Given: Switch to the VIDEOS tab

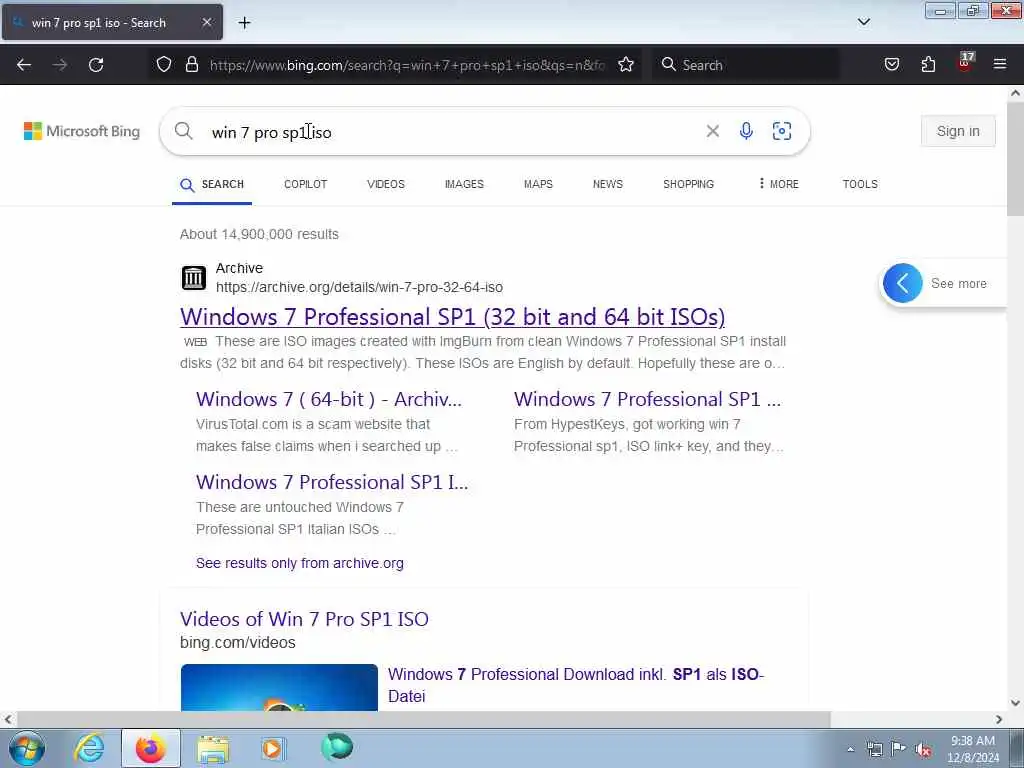Looking at the screenshot, I should [386, 184].
